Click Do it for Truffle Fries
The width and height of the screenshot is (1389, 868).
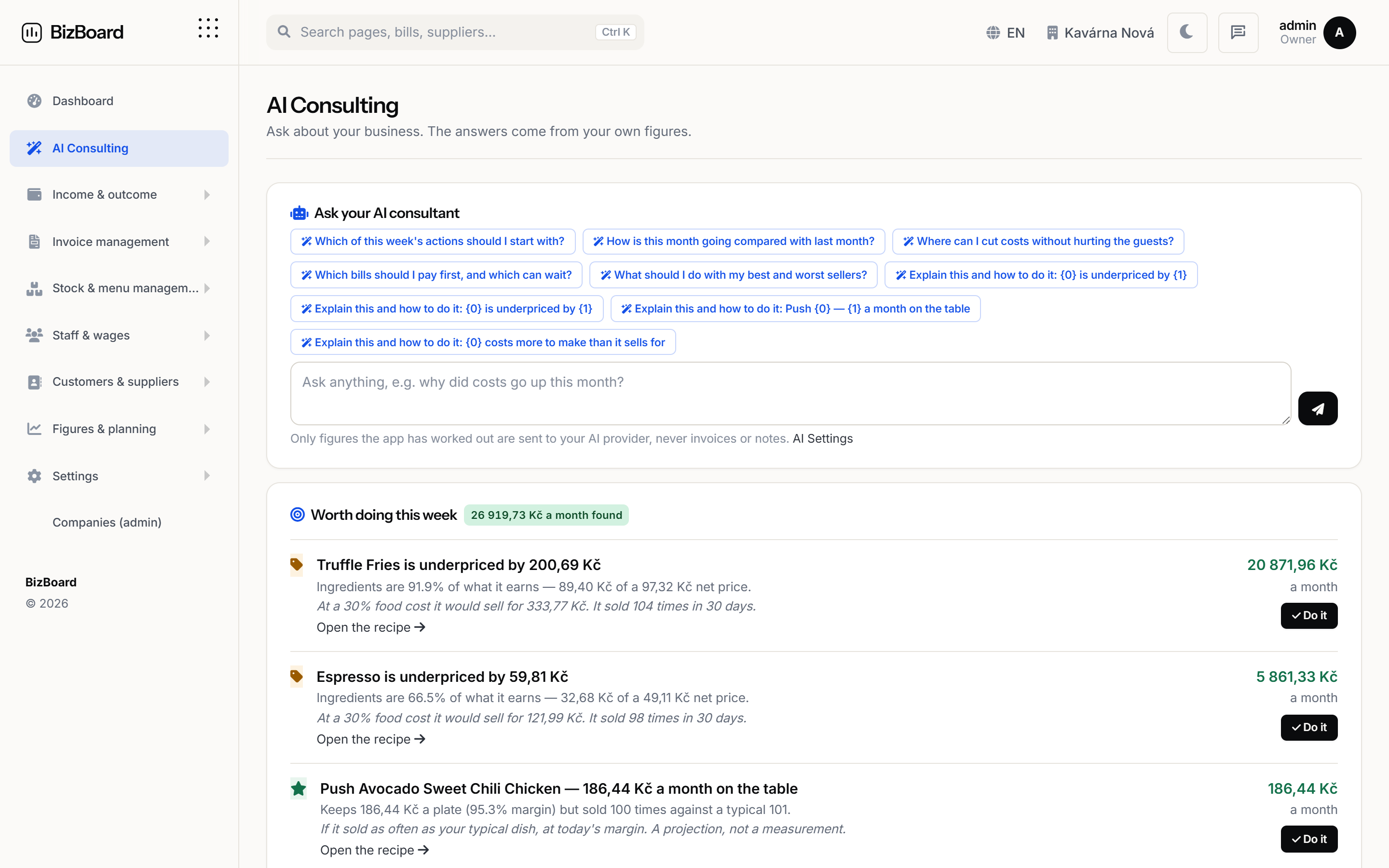tap(1308, 615)
